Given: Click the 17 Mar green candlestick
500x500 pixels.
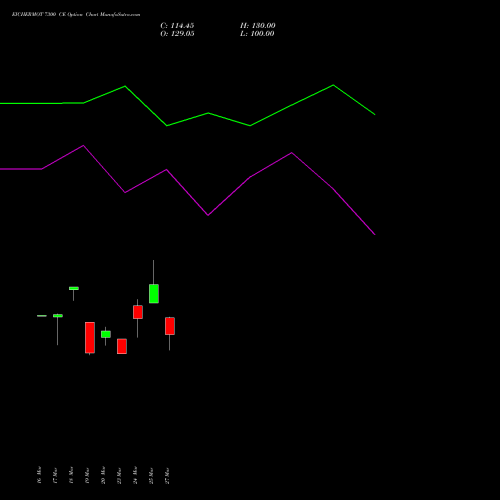Looking at the screenshot, I should click(x=58, y=316).
